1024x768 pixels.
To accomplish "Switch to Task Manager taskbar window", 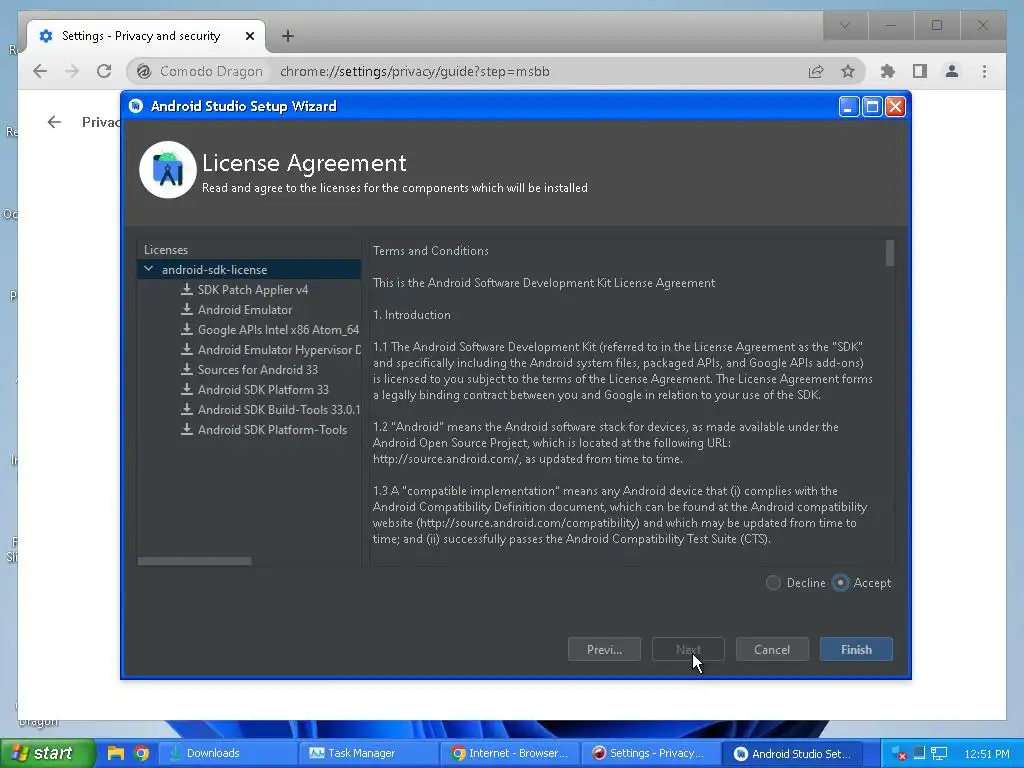I will pyautogui.click(x=368, y=753).
